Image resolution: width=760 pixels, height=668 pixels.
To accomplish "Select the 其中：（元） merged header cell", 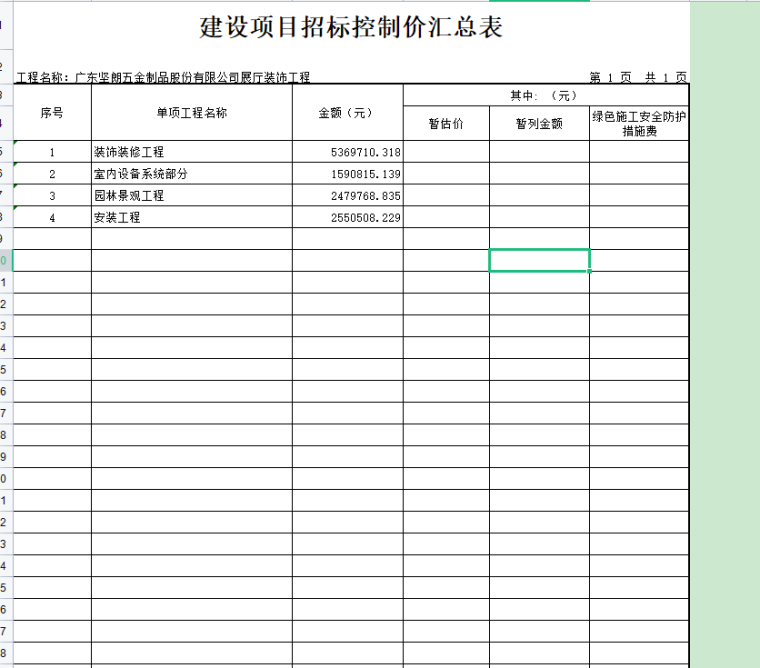I will 545,95.
